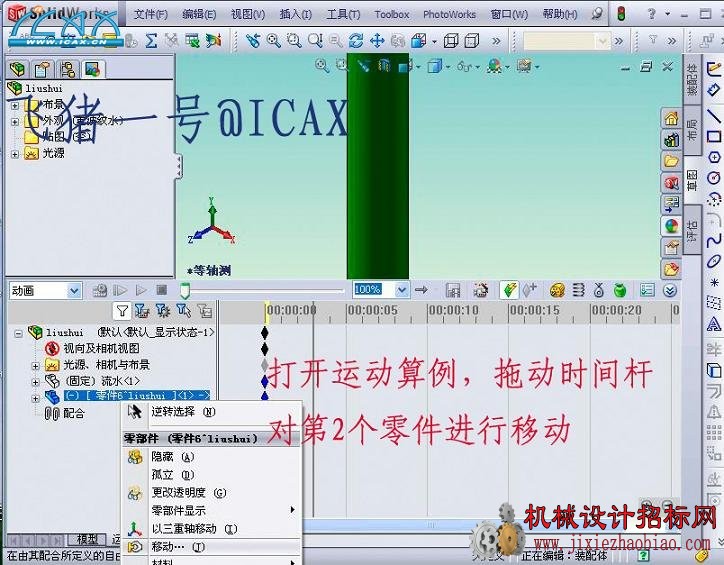Click the Motion study properties icon
724x565 pixels.
click(x=647, y=290)
